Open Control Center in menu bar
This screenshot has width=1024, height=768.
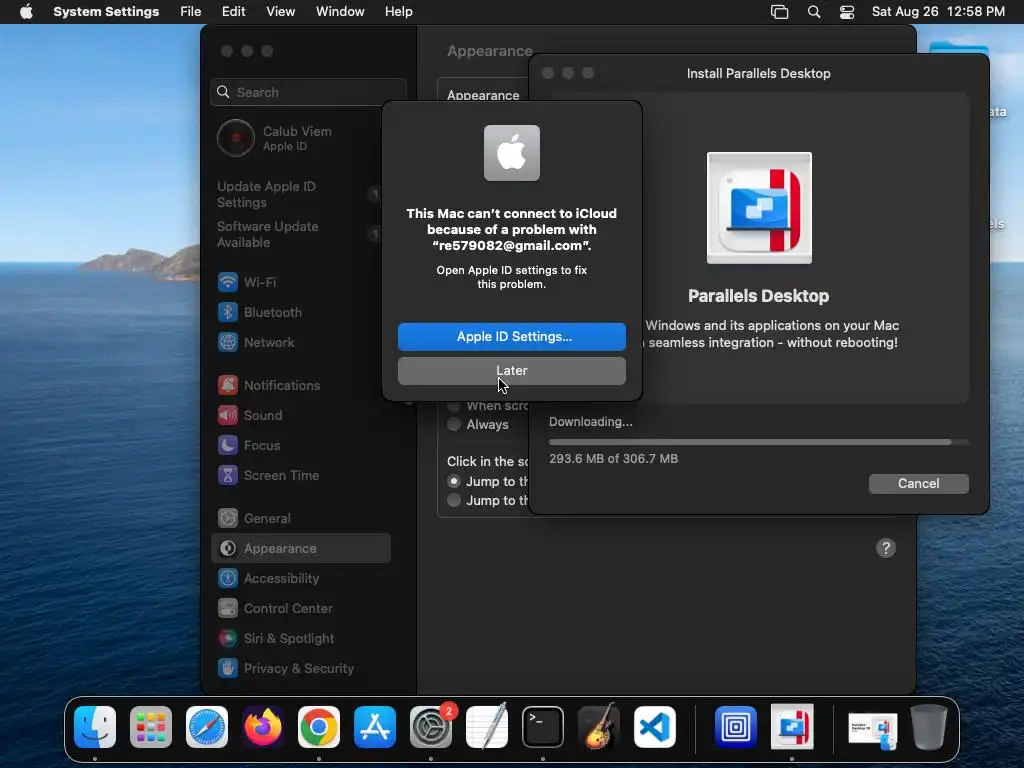[847, 12]
